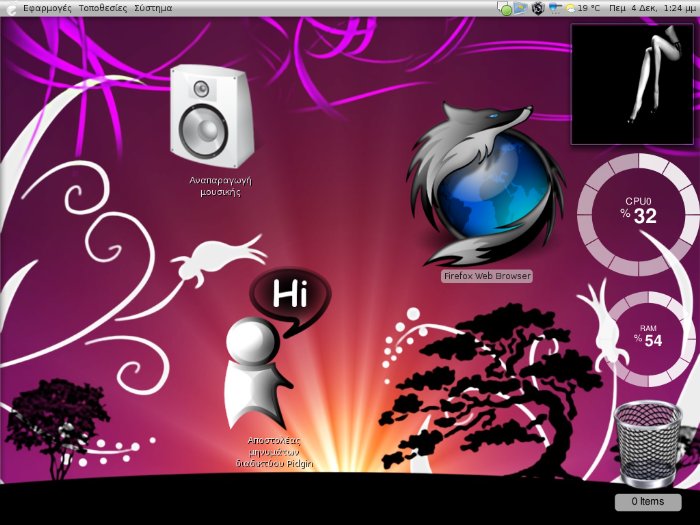Click the green status tray icon
Image resolution: width=700 pixels, height=525 pixels.
tap(504, 8)
